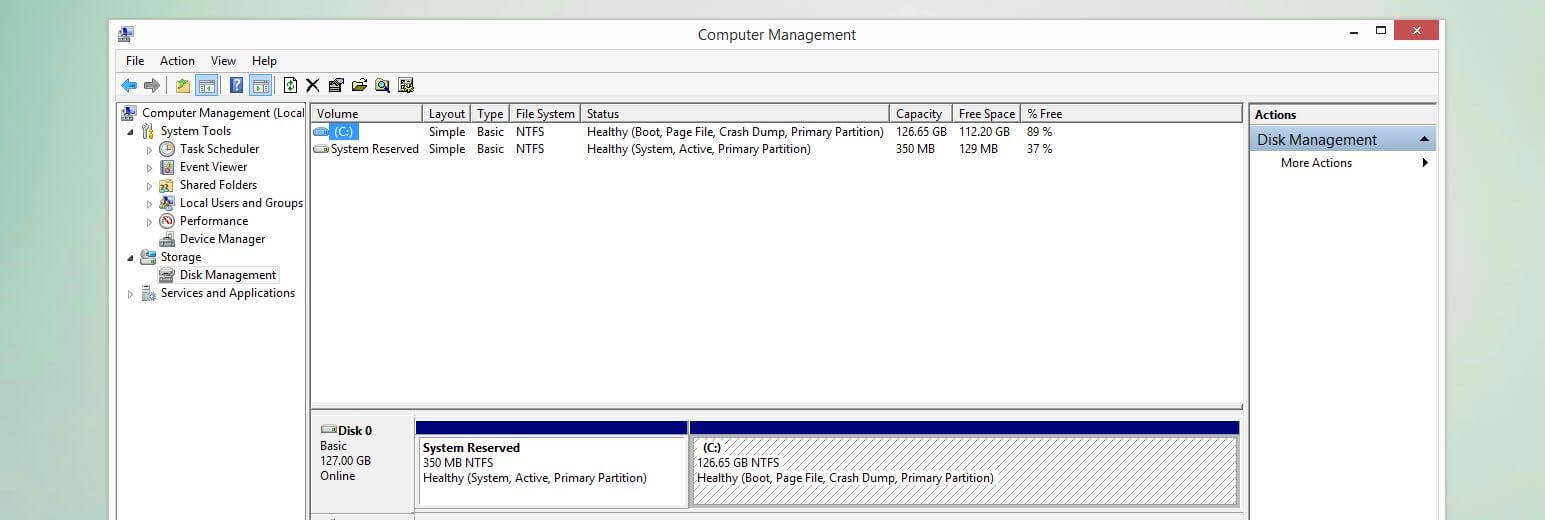Image resolution: width=1545 pixels, height=520 pixels.
Task: Open the File menu
Action: (x=135, y=61)
